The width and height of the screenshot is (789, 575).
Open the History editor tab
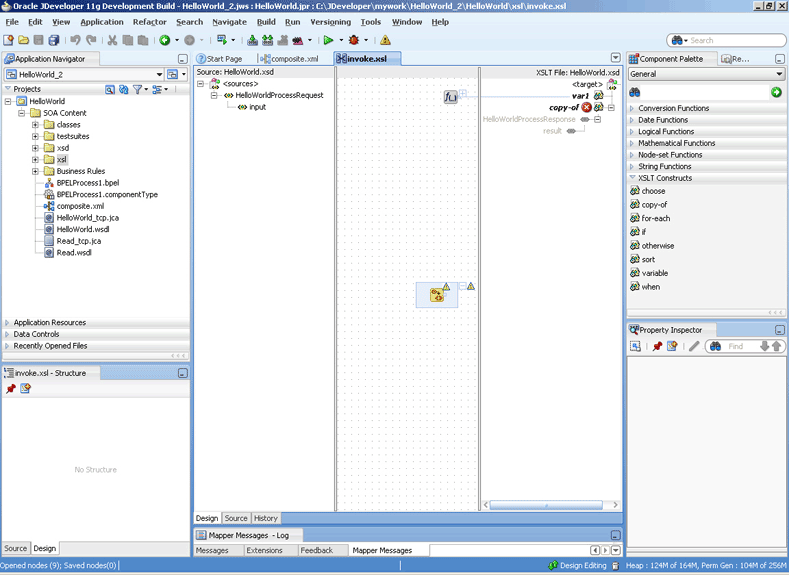[x=266, y=518]
